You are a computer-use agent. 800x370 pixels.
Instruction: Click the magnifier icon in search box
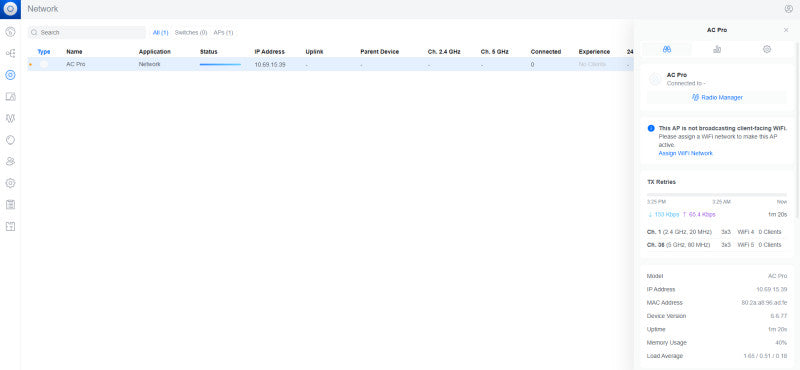coord(34,33)
